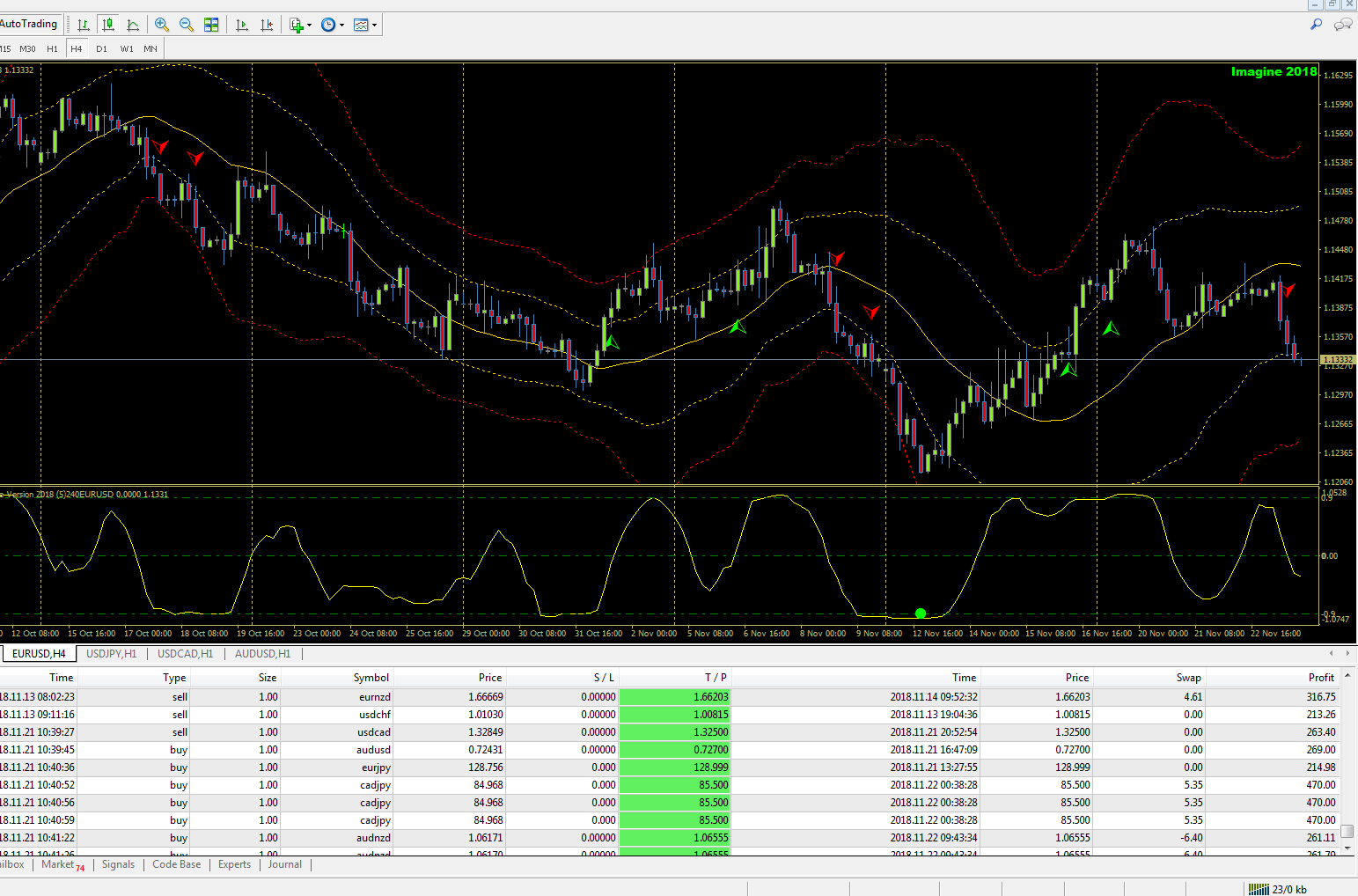
Task: Expand the indicators list dropdown arrow
Action: tap(309, 26)
